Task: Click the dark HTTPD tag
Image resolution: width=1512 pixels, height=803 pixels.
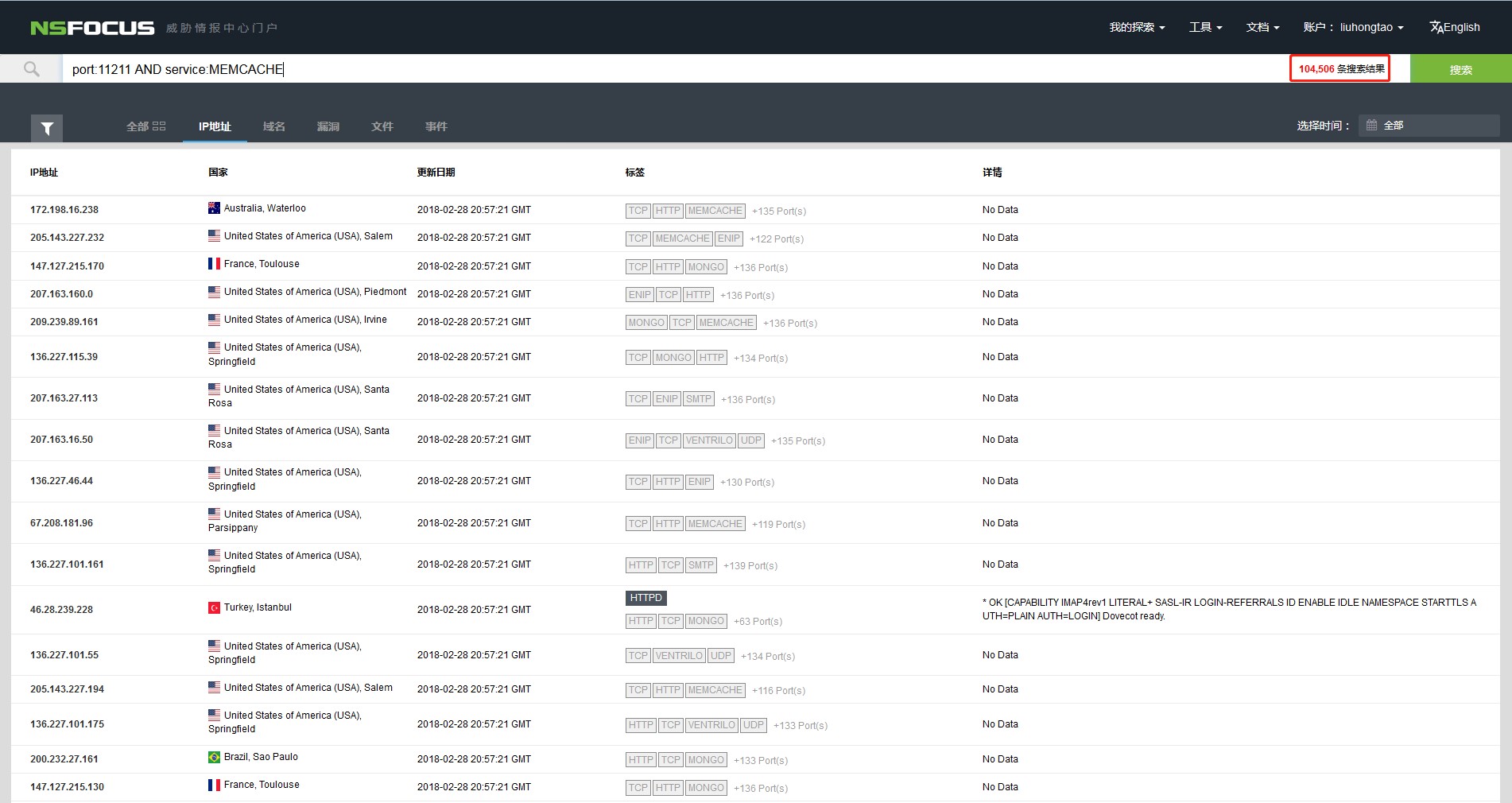Action: pos(646,598)
